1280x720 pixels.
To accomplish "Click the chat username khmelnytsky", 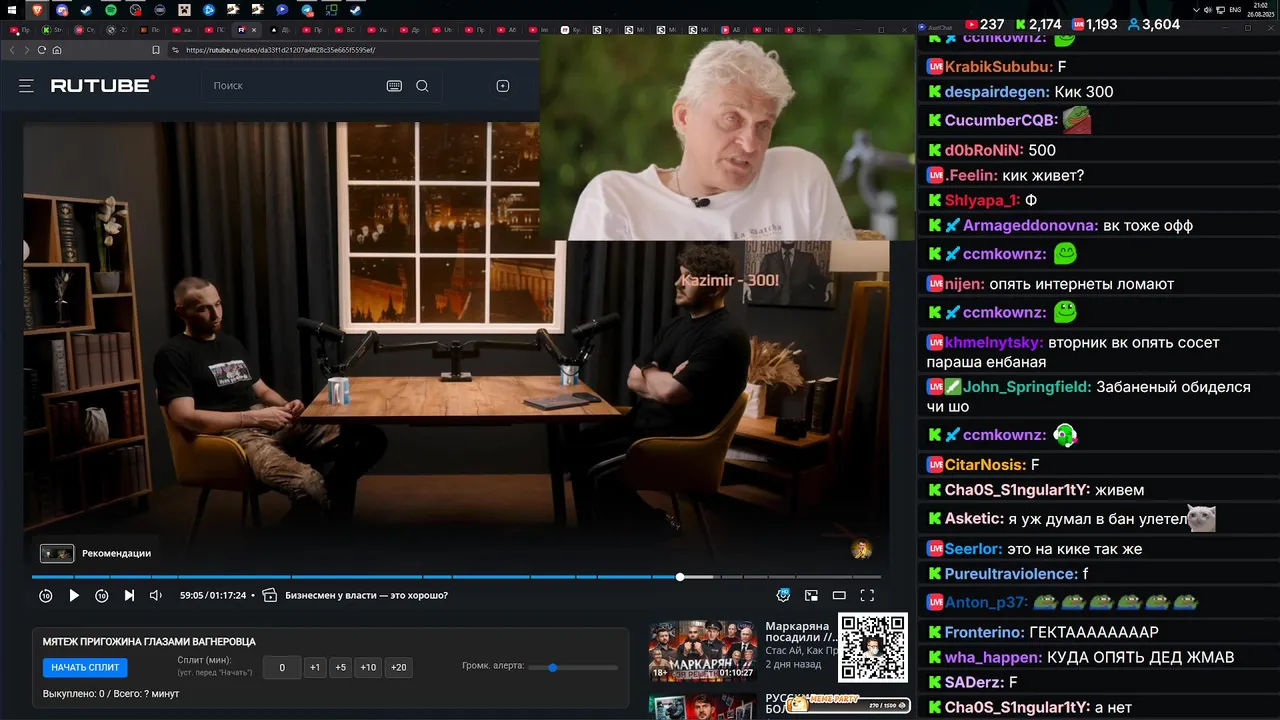I will 994,342.
